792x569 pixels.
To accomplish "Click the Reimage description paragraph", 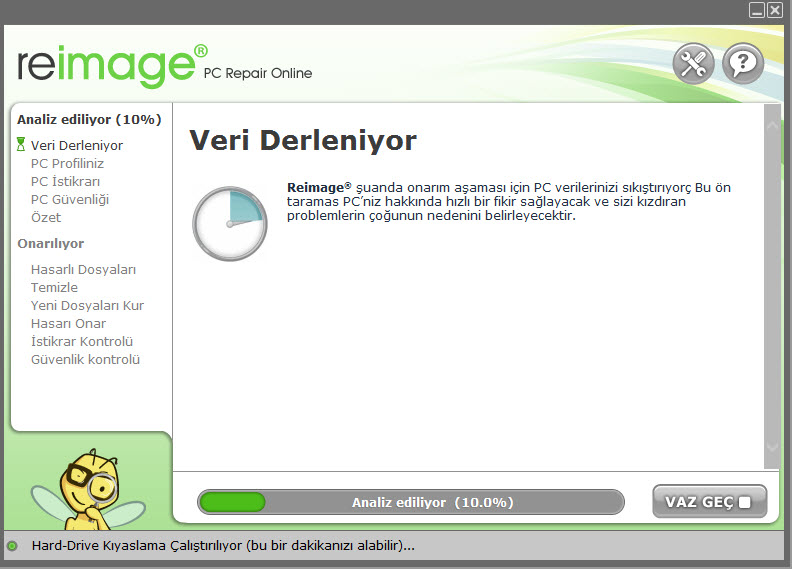I will pyautogui.click(x=509, y=201).
